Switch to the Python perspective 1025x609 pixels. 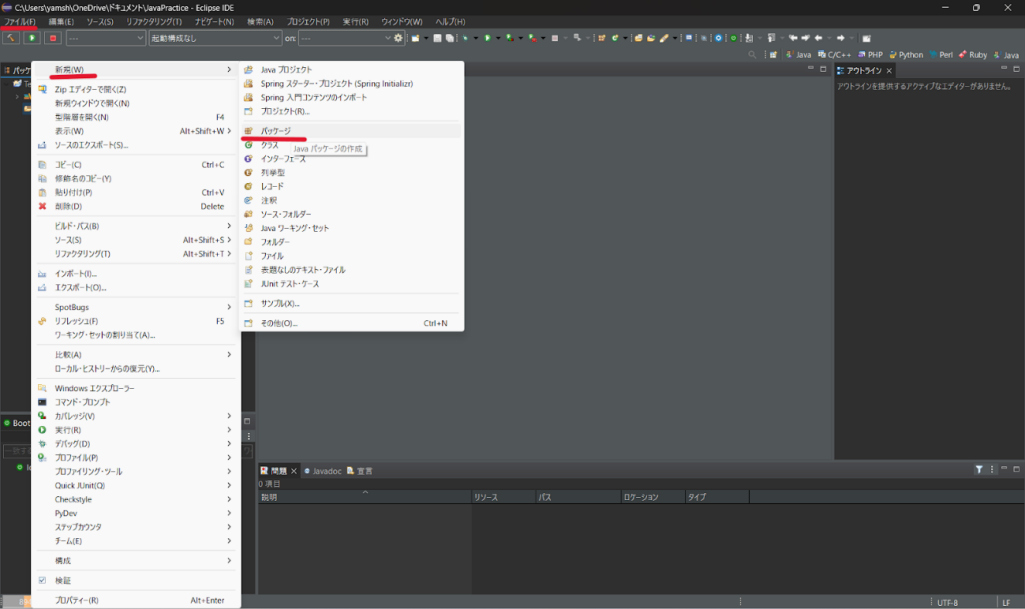906,55
